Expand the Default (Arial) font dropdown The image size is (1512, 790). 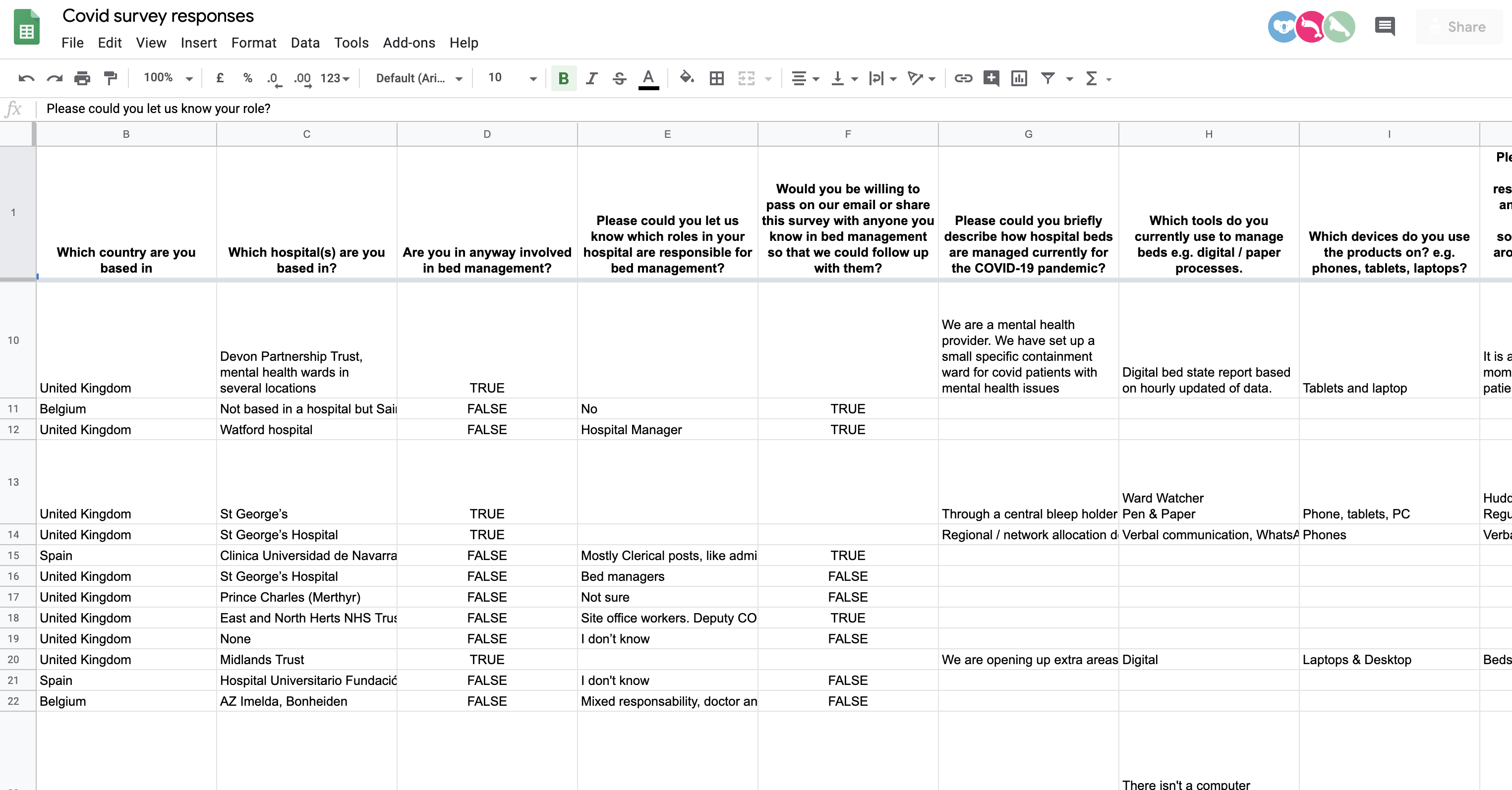click(419, 78)
